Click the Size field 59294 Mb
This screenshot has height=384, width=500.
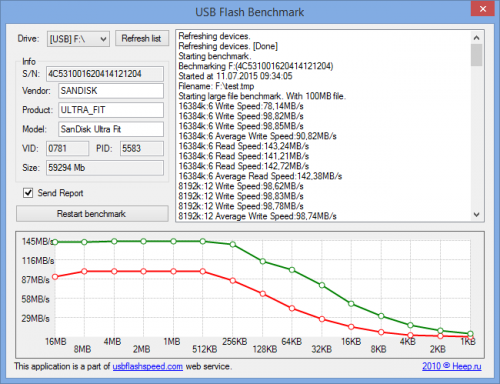click(105, 168)
